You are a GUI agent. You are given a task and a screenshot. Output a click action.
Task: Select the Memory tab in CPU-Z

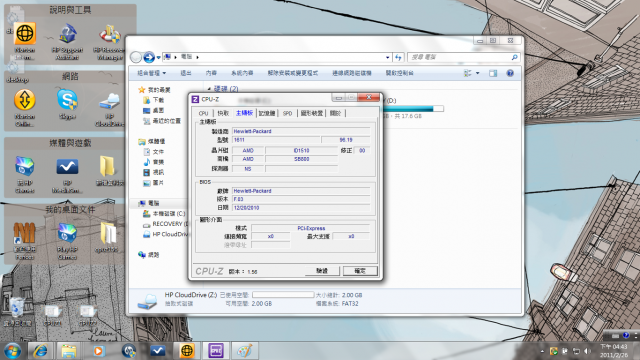(x=267, y=113)
